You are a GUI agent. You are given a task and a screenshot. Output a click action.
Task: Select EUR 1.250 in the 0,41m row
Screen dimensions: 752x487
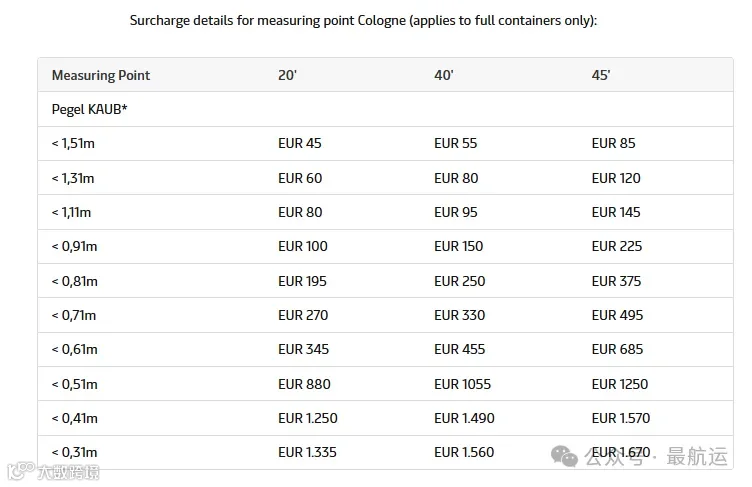point(308,418)
